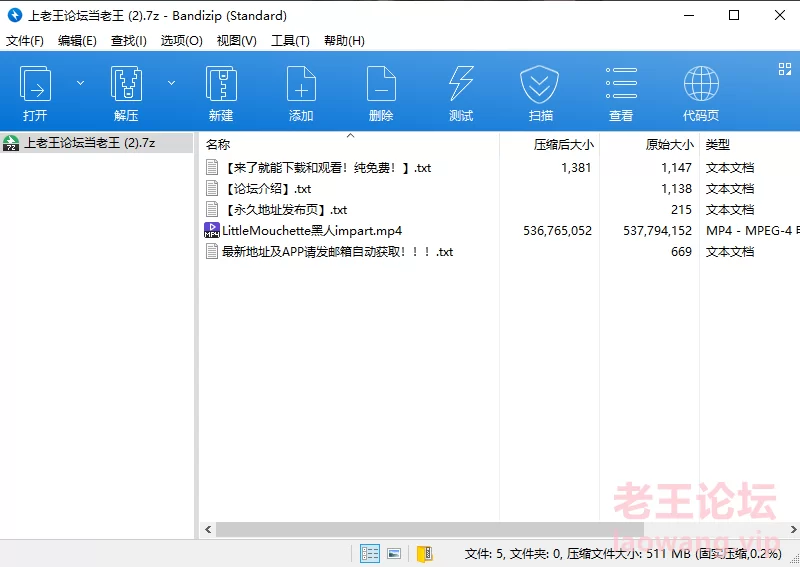This screenshot has height=567, width=800.
Task: Click text icon beside 【永久地址发布页】.txt
Action: 212,209
